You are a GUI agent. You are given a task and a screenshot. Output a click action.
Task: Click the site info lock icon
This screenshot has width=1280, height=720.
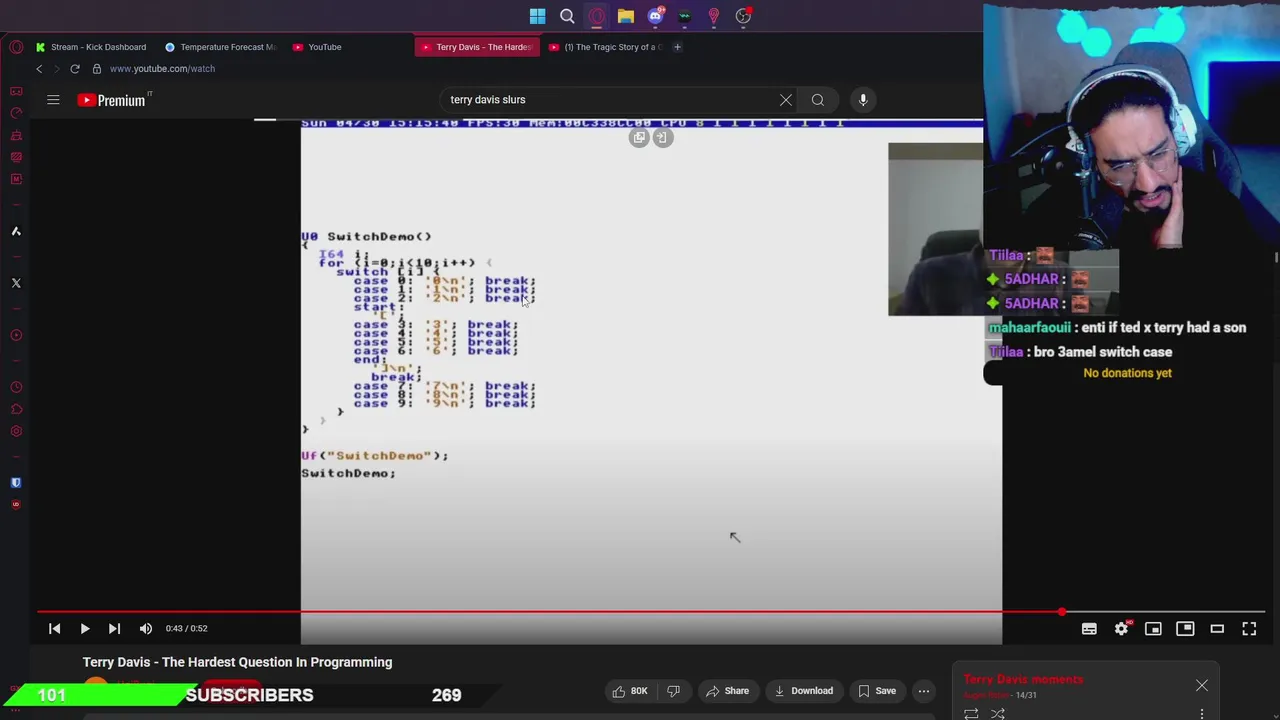96,69
